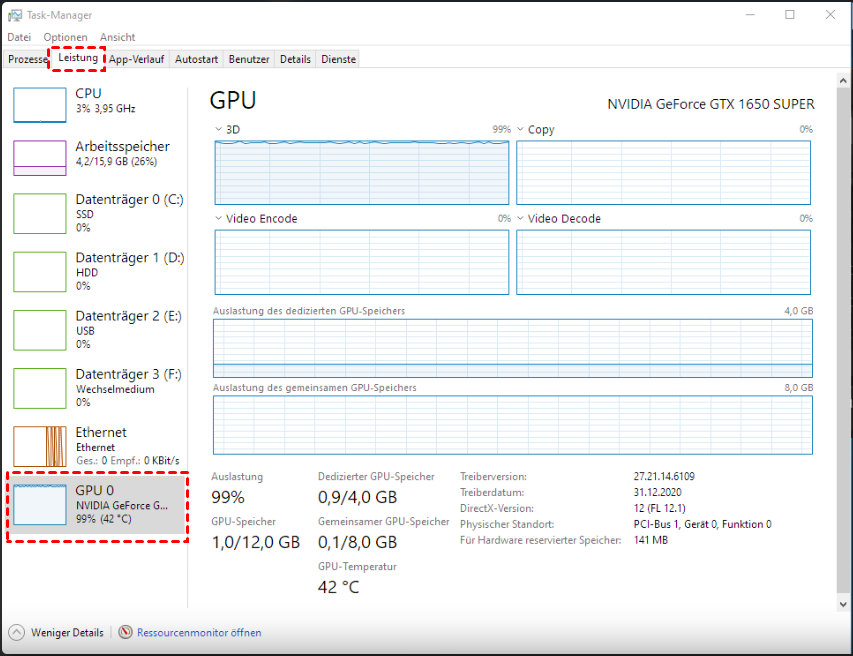Open the Ethernet network activity graph
This screenshot has height=656, width=853.
[x=39, y=446]
